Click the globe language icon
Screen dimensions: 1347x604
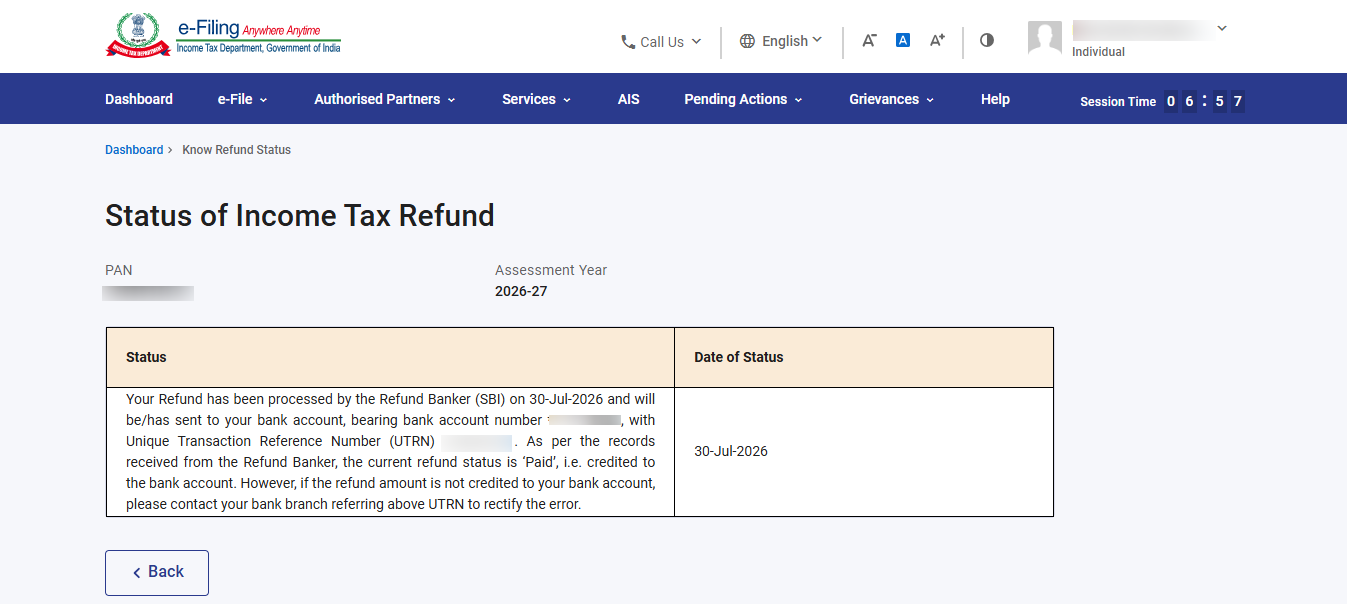point(747,41)
